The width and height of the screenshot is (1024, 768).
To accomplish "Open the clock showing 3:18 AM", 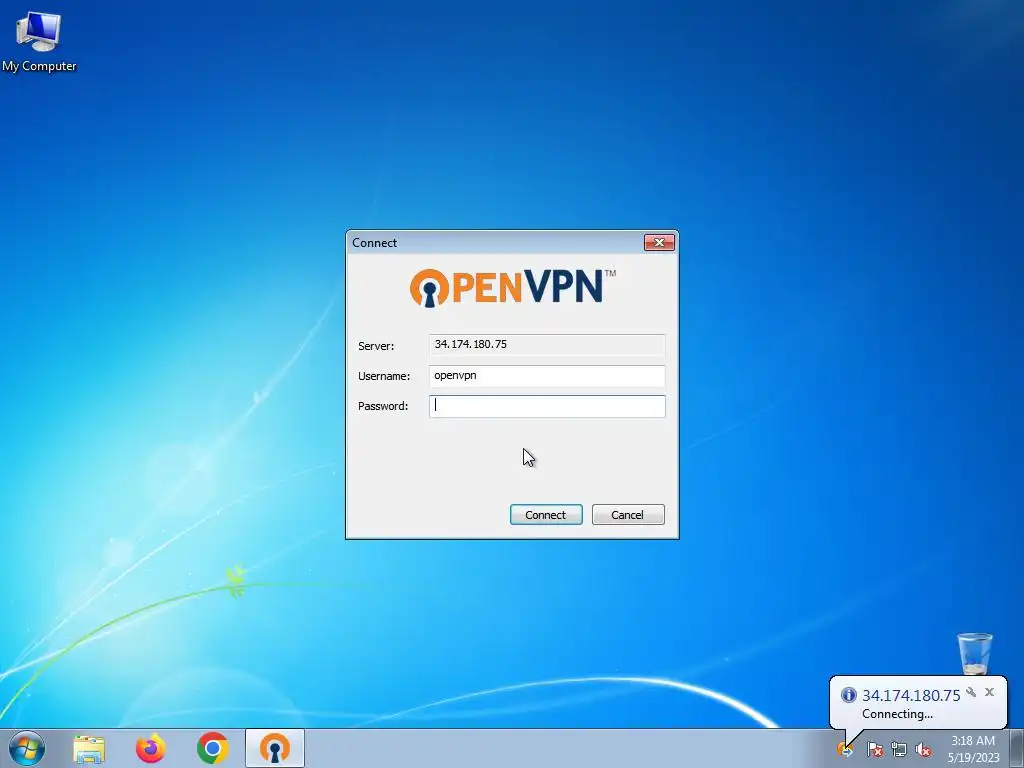I will pos(973,749).
